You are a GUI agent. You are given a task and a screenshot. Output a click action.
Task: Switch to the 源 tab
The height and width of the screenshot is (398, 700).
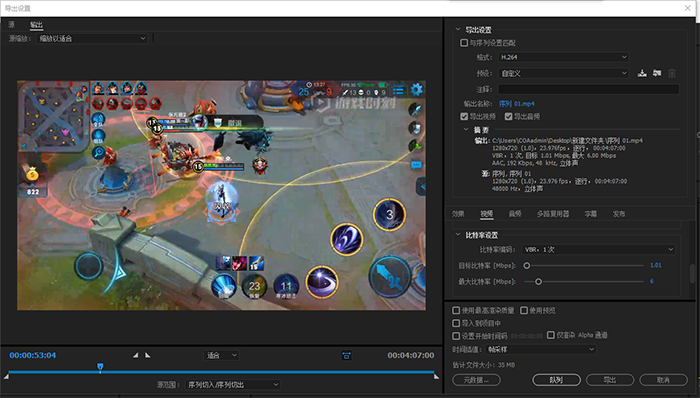(11, 25)
